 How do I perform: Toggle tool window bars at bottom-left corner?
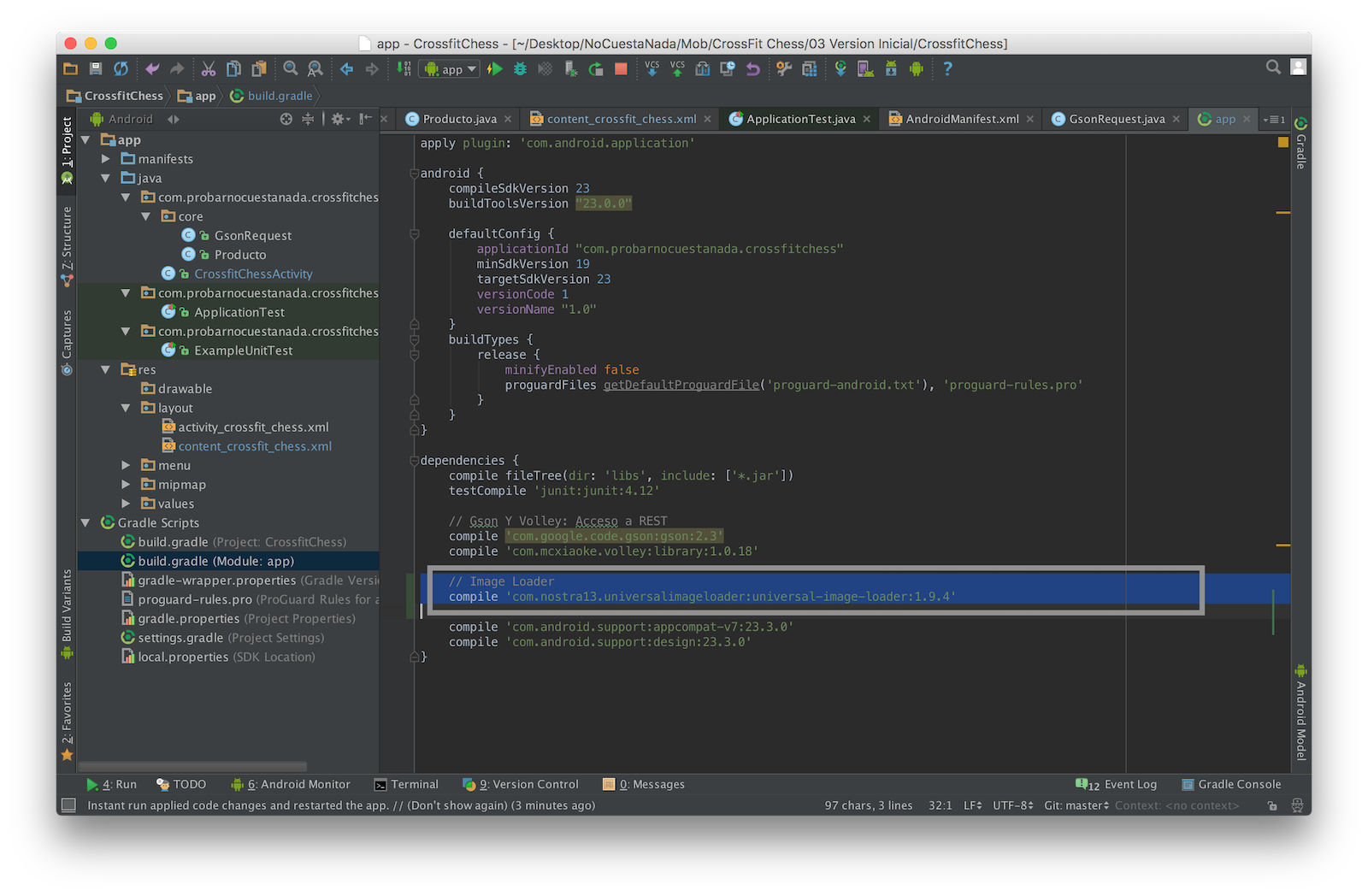69,805
